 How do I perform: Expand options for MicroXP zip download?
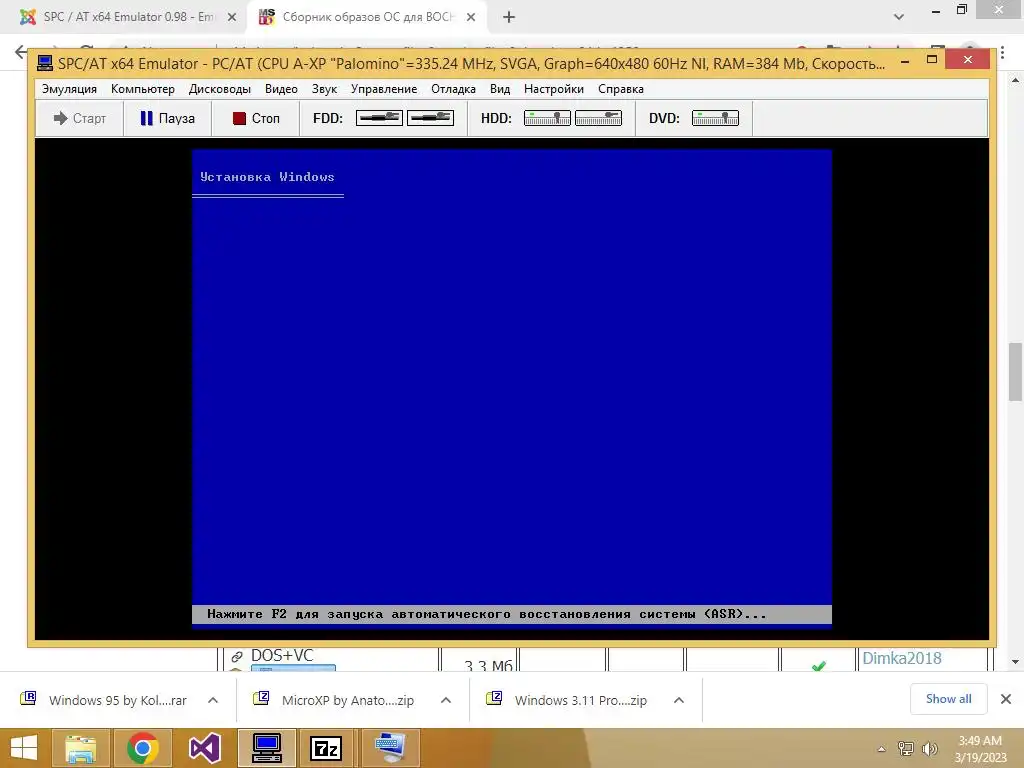tap(446, 700)
